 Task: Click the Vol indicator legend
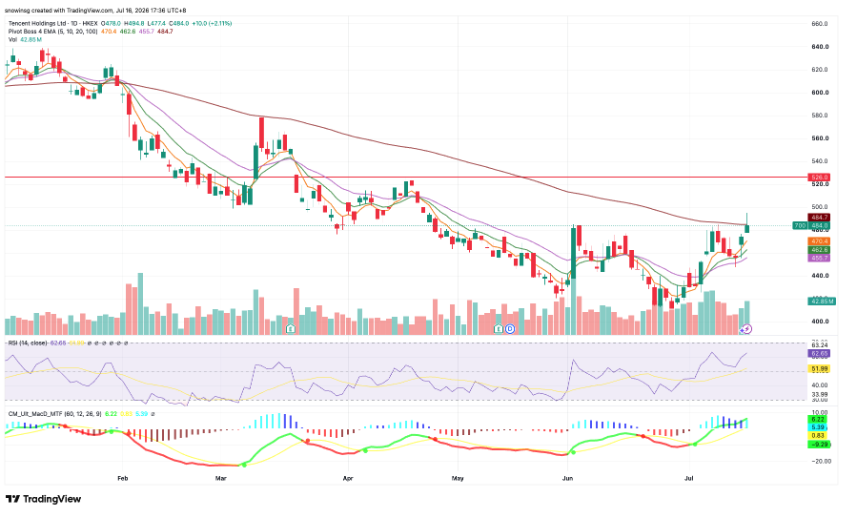point(12,40)
